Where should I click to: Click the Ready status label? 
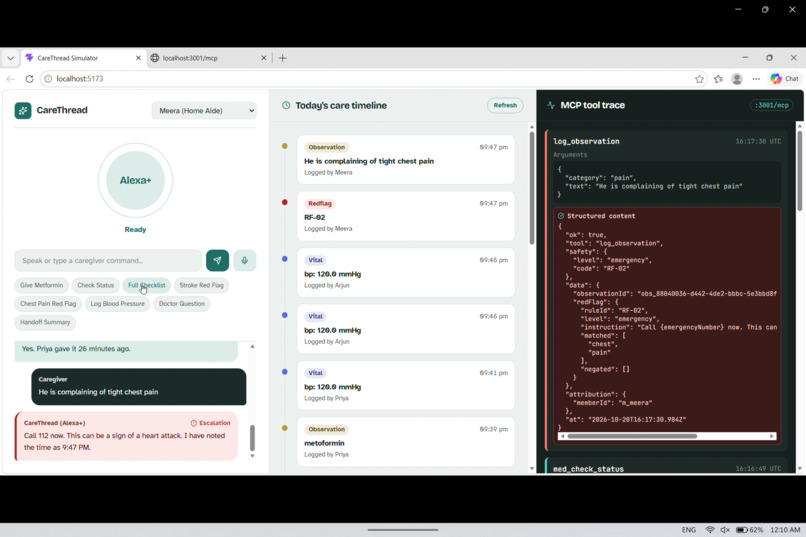[135, 230]
